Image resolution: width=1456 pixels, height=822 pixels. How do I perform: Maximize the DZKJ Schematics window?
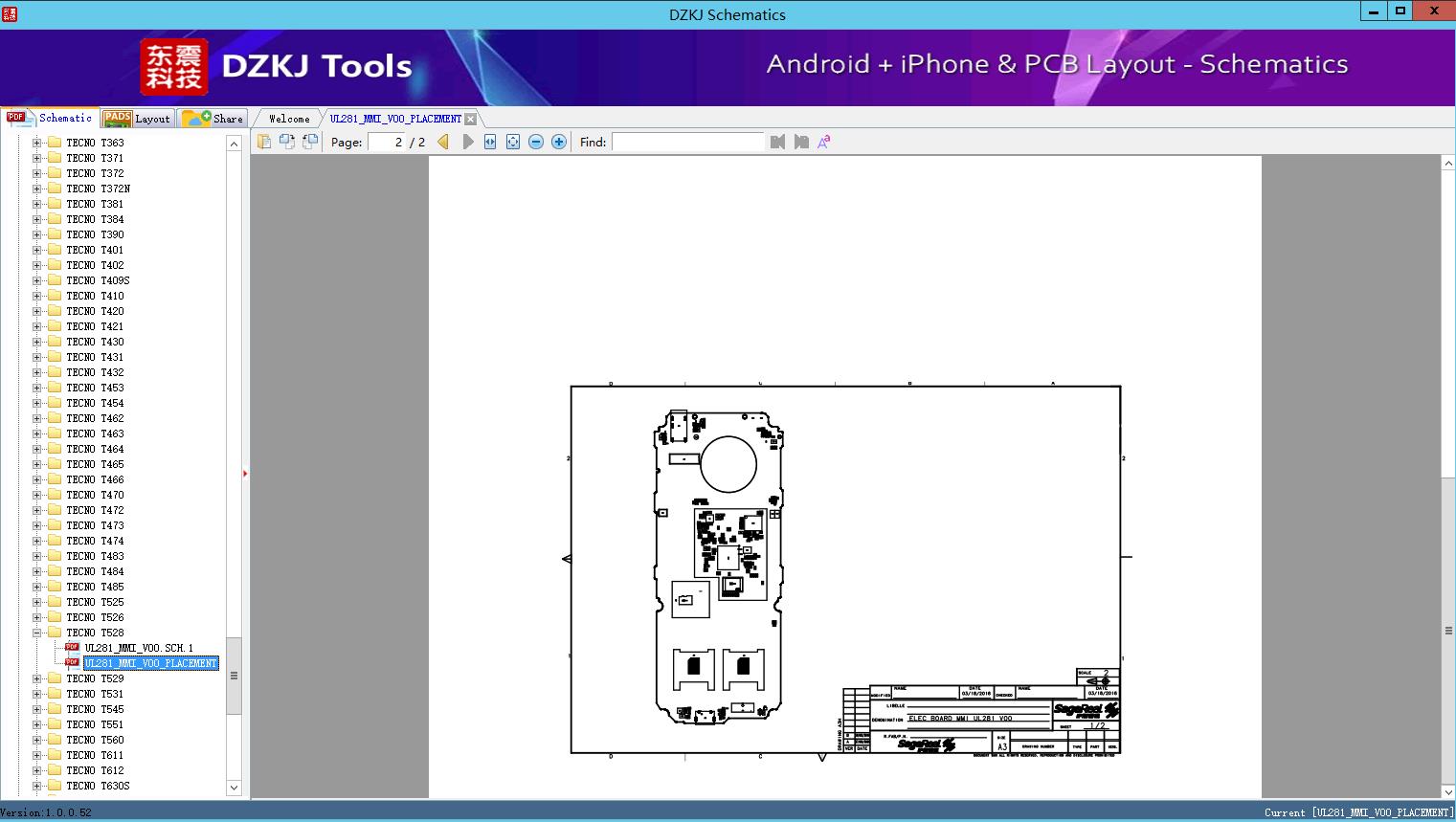(1400, 11)
